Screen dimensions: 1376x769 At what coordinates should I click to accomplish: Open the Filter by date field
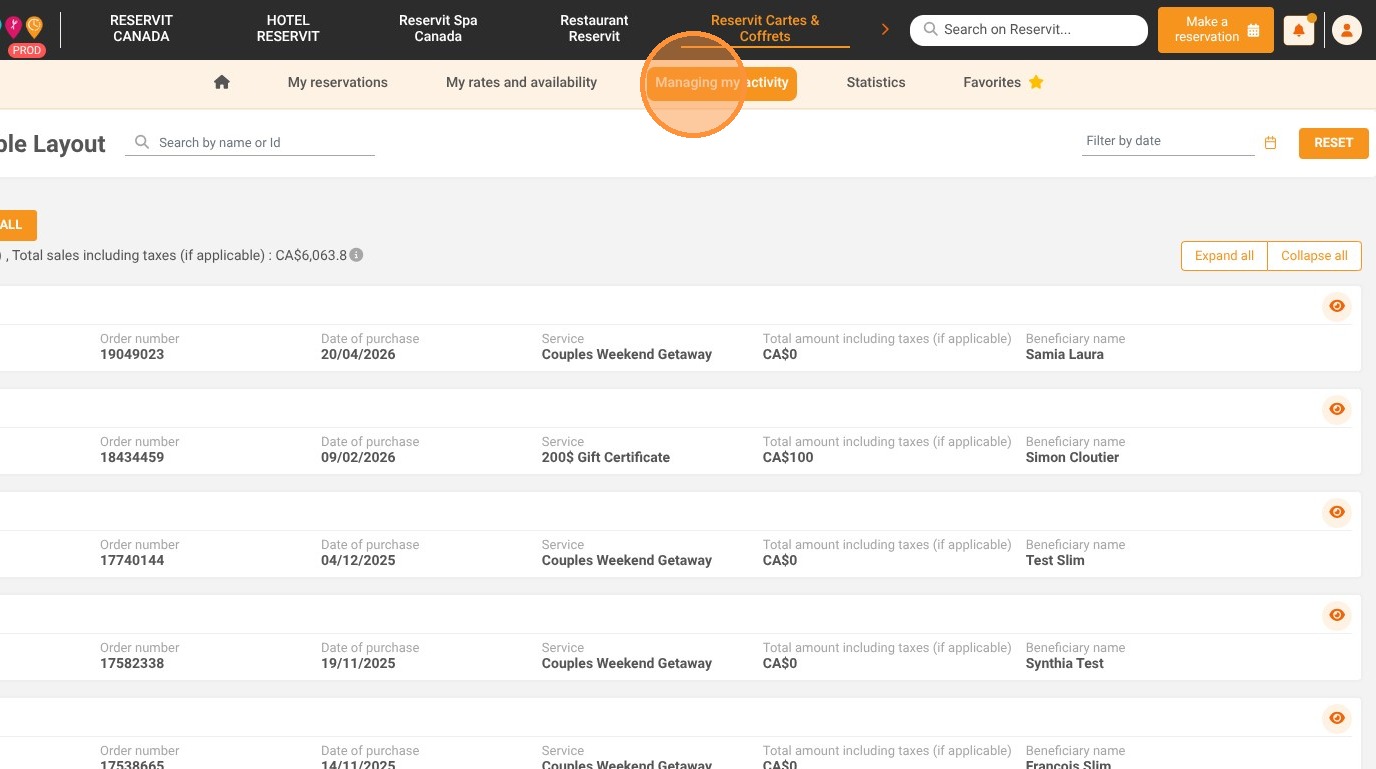tap(1168, 142)
